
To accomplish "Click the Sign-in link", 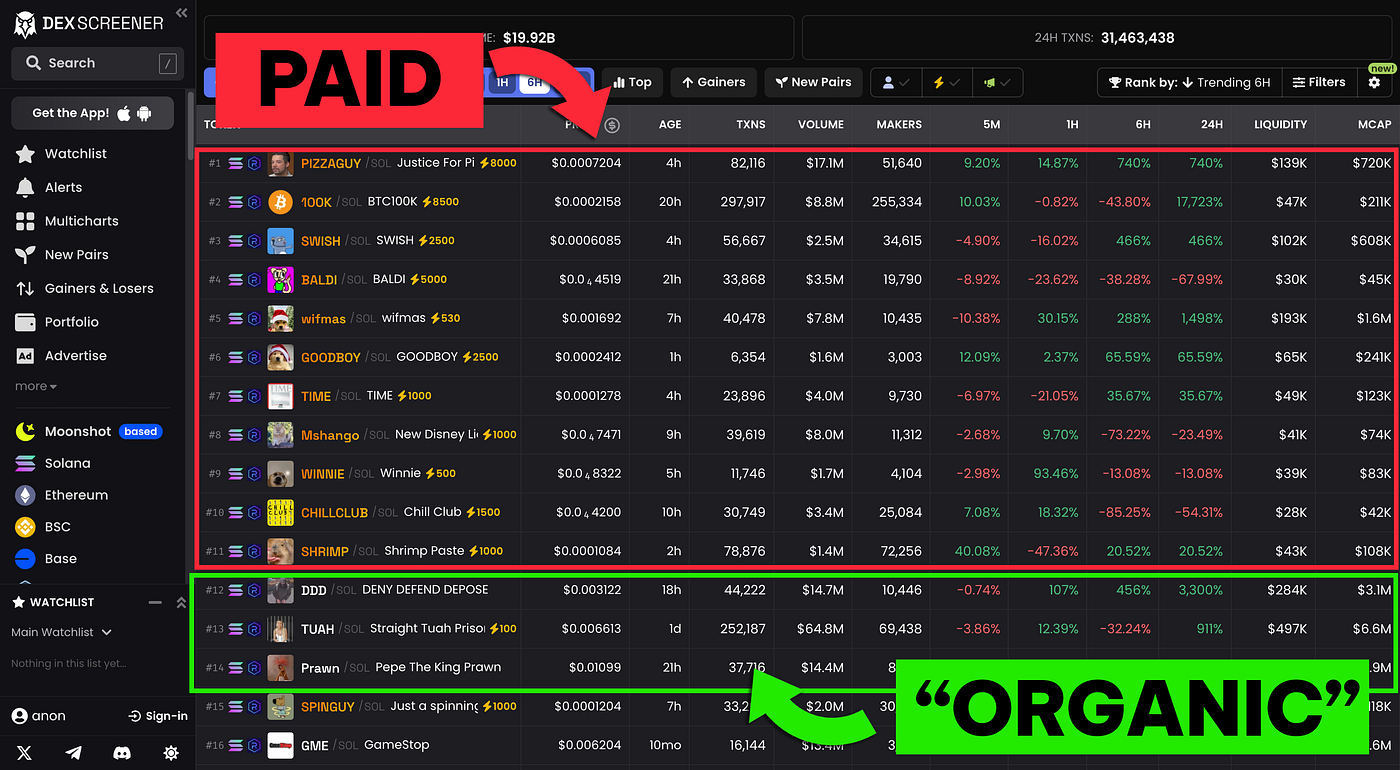I will (158, 716).
